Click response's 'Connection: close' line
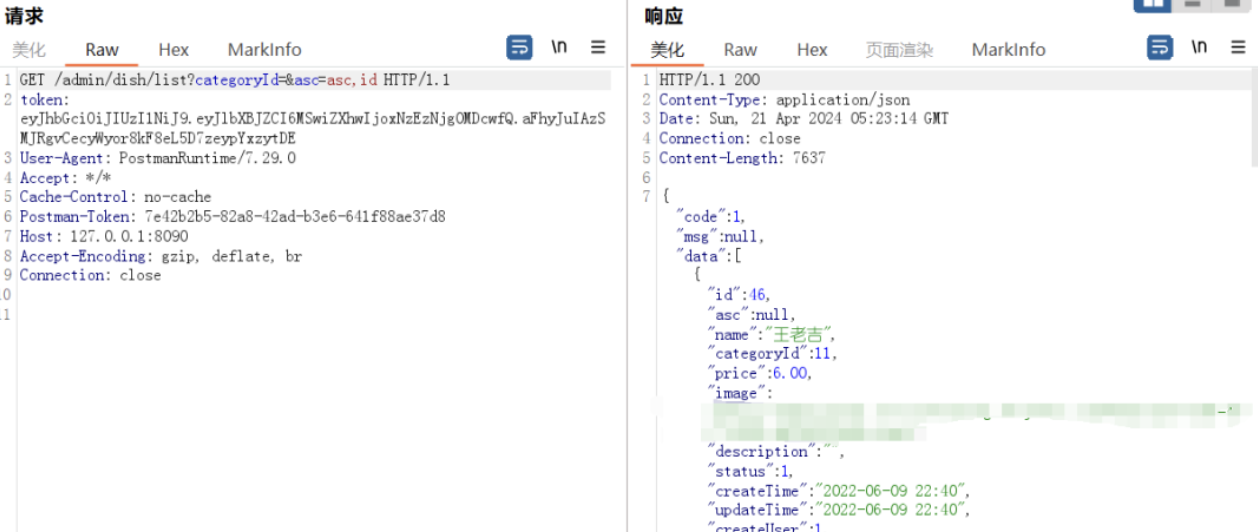The width and height of the screenshot is (1258, 532). click(x=730, y=139)
